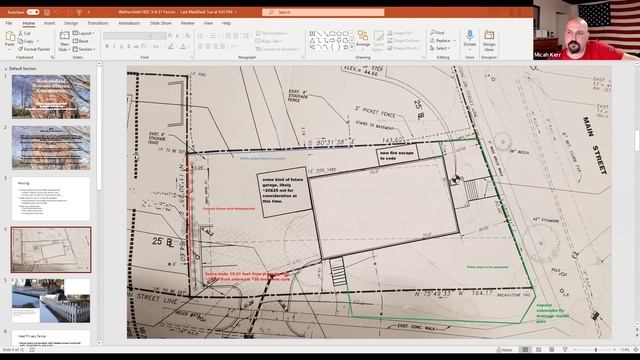Select the star shape in gallery
Image resolution: width=640 pixels, height=360 pixels.
(346, 47)
